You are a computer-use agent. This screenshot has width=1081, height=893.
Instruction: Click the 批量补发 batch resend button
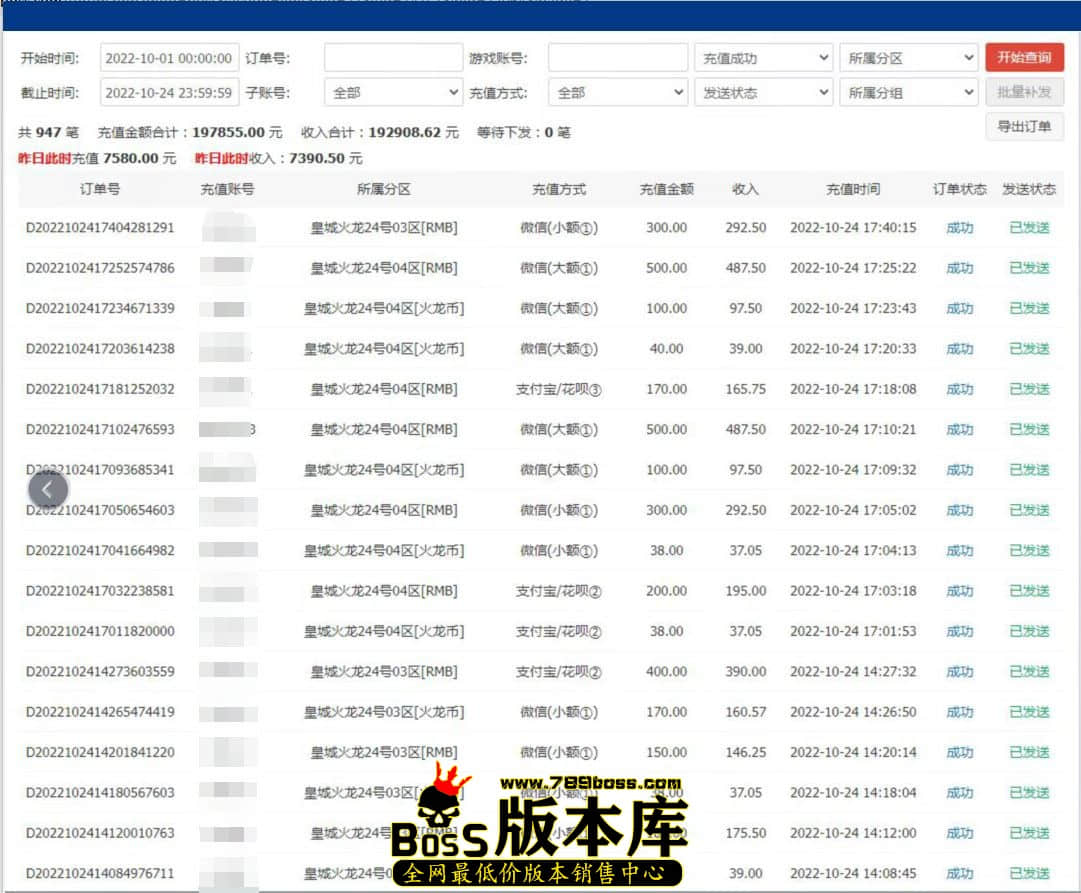tap(1024, 91)
